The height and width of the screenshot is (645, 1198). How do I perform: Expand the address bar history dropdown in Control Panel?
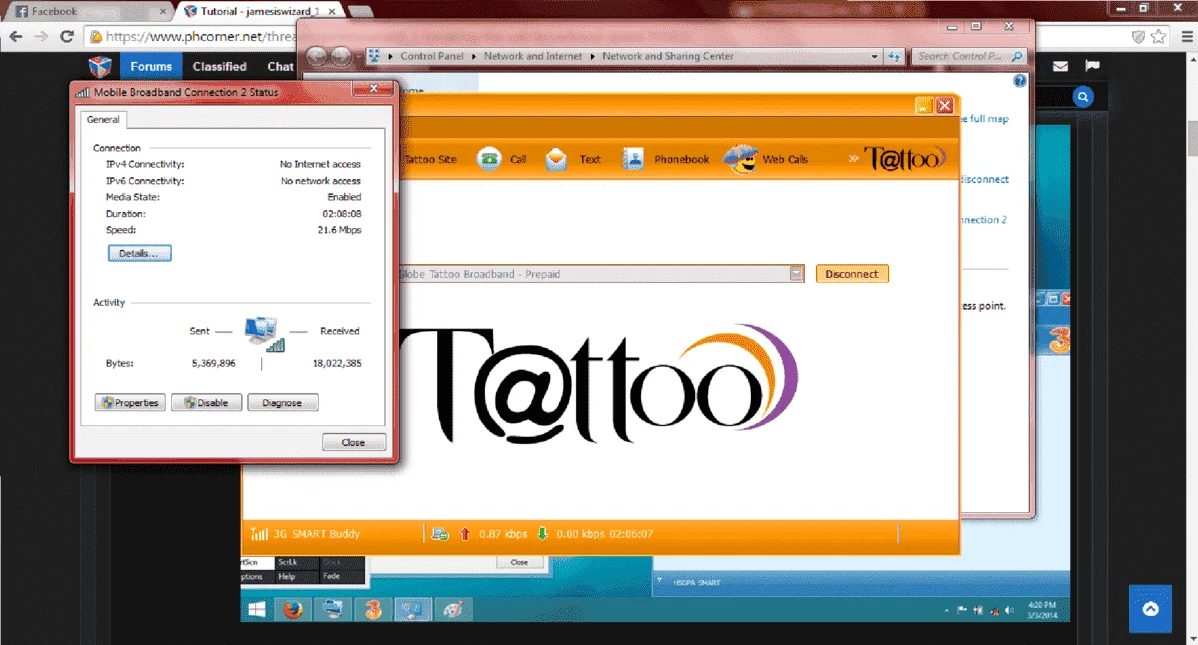point(874,57)
